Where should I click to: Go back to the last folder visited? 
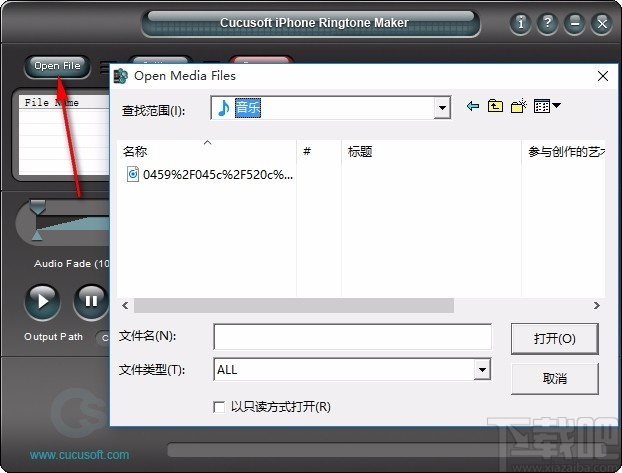point(472,106)
